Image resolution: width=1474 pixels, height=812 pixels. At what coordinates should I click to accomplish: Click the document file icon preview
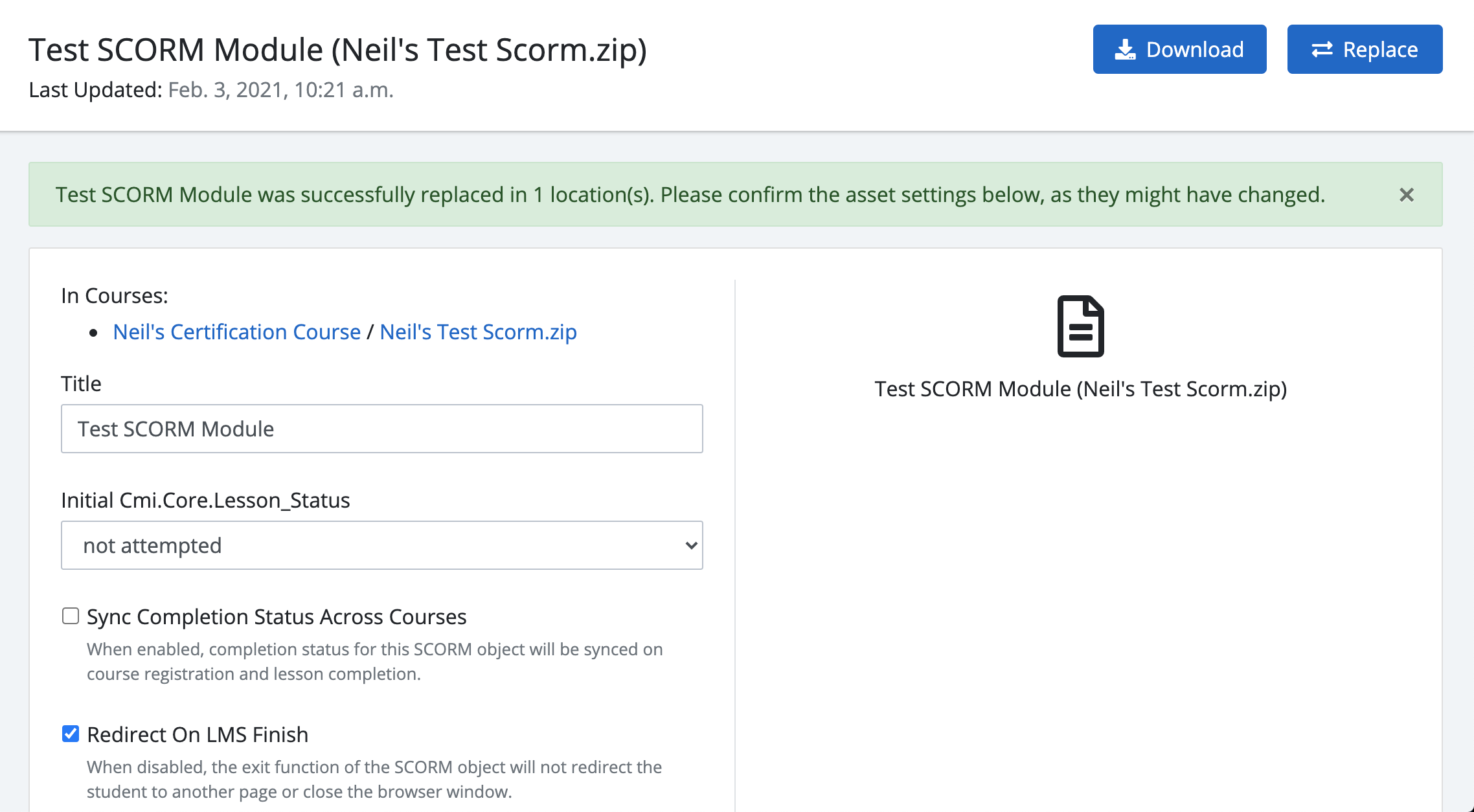click(1080, 326)
